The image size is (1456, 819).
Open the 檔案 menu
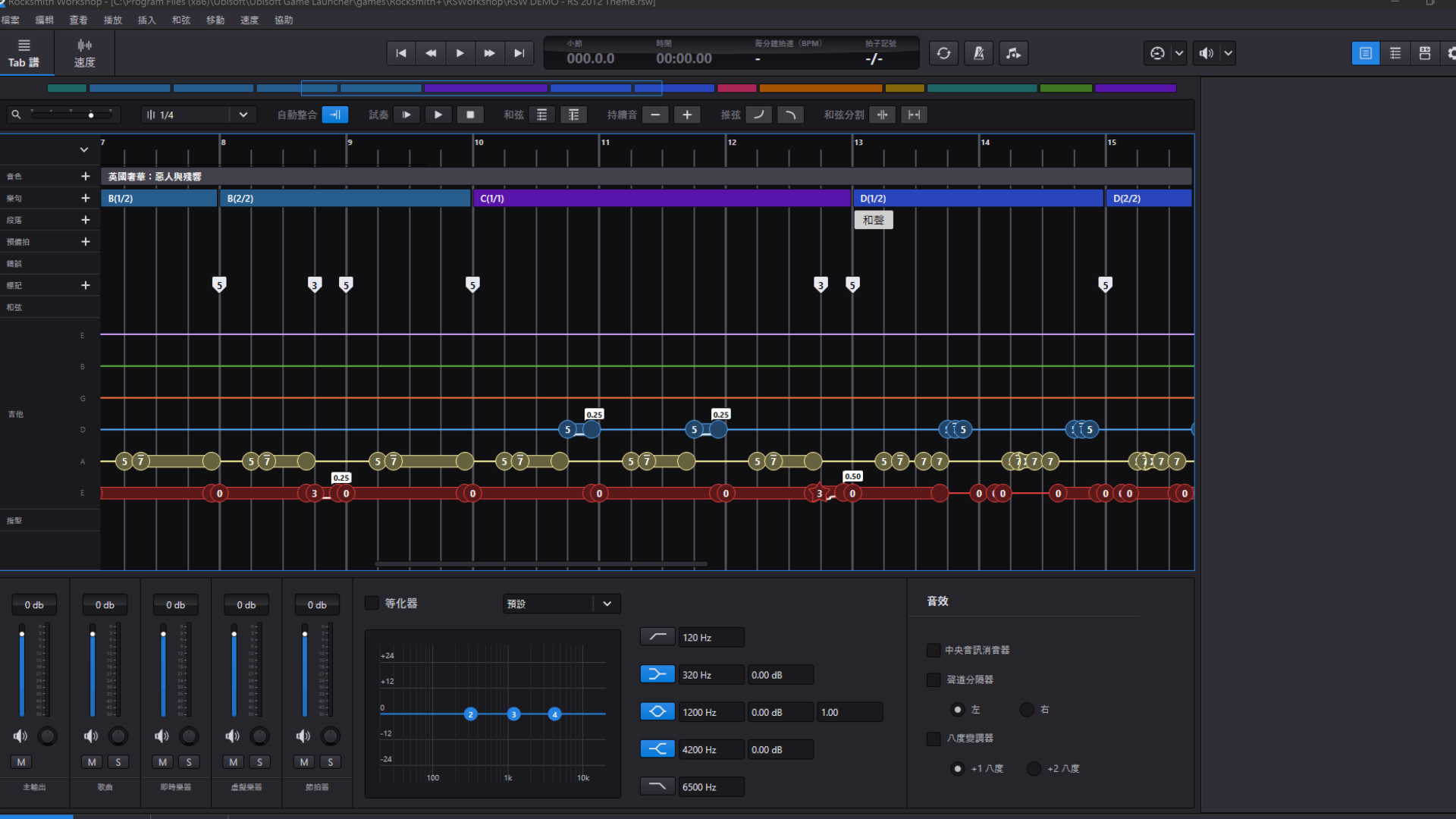click(11, 20)
